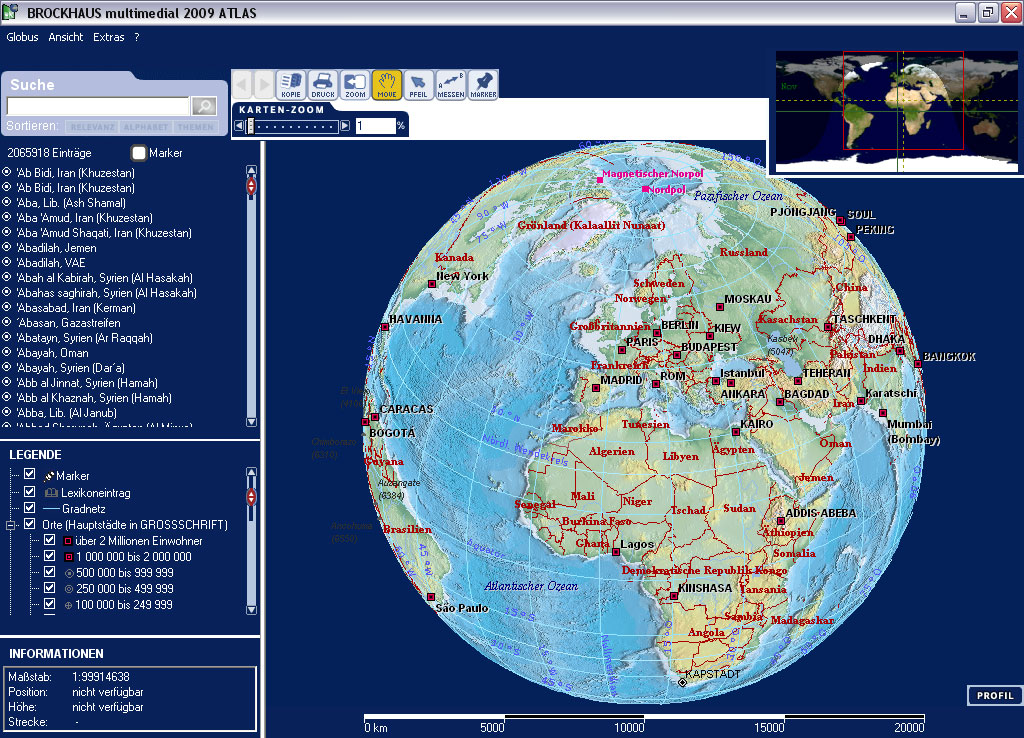Click the São Paulo city marker

pyautogui.click(x=431, y=597)
